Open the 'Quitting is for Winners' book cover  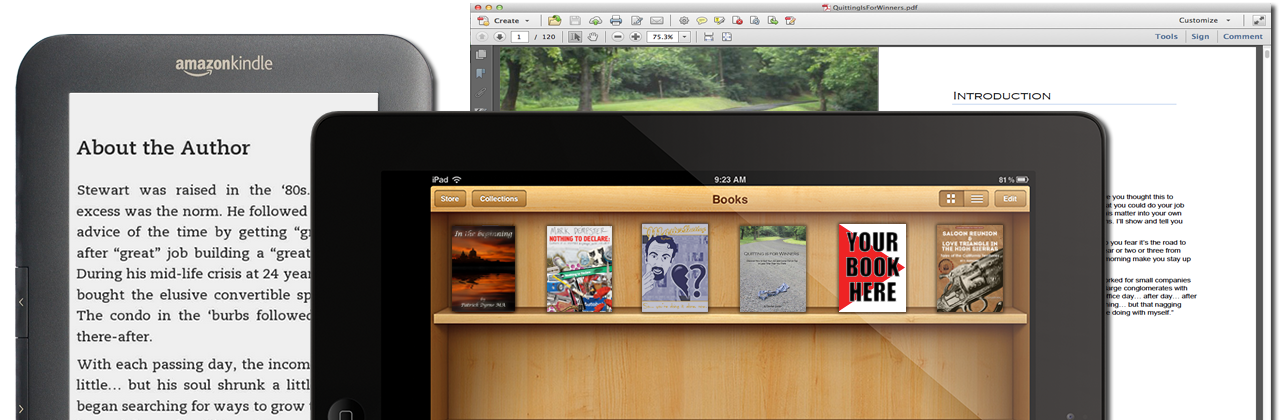pos(773,268)
